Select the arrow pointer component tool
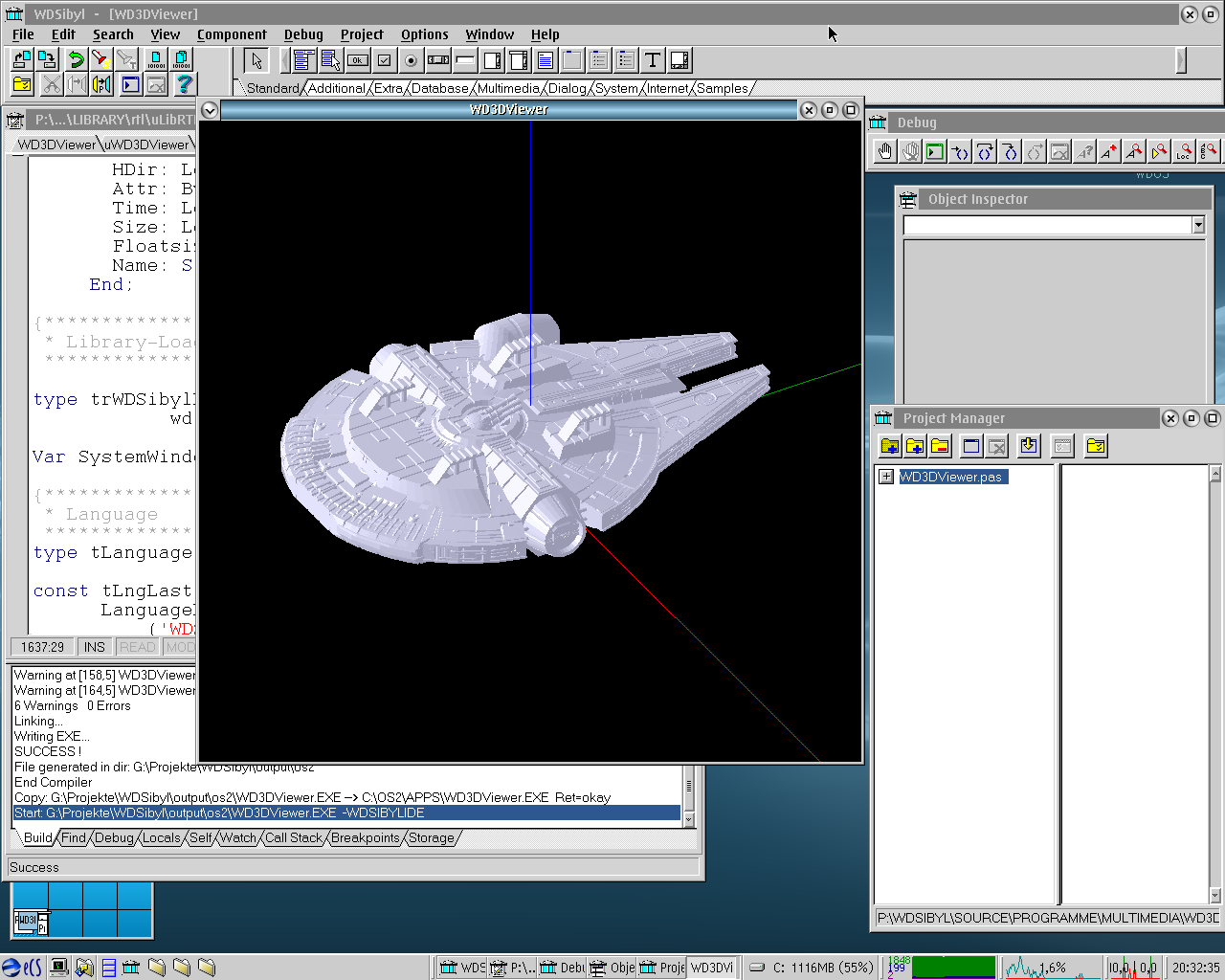The width and height of the screenshot is (1225, 980). pyautogui.click(x=256, y=60)
